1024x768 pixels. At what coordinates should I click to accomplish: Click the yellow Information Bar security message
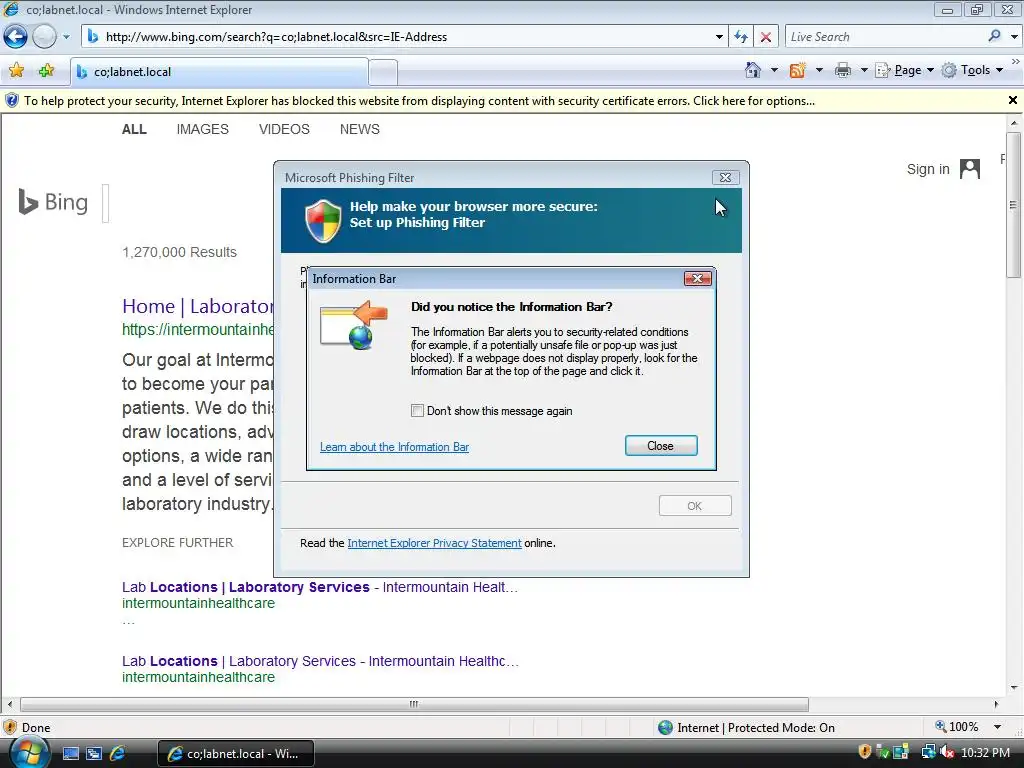click(x=419, y=101)
